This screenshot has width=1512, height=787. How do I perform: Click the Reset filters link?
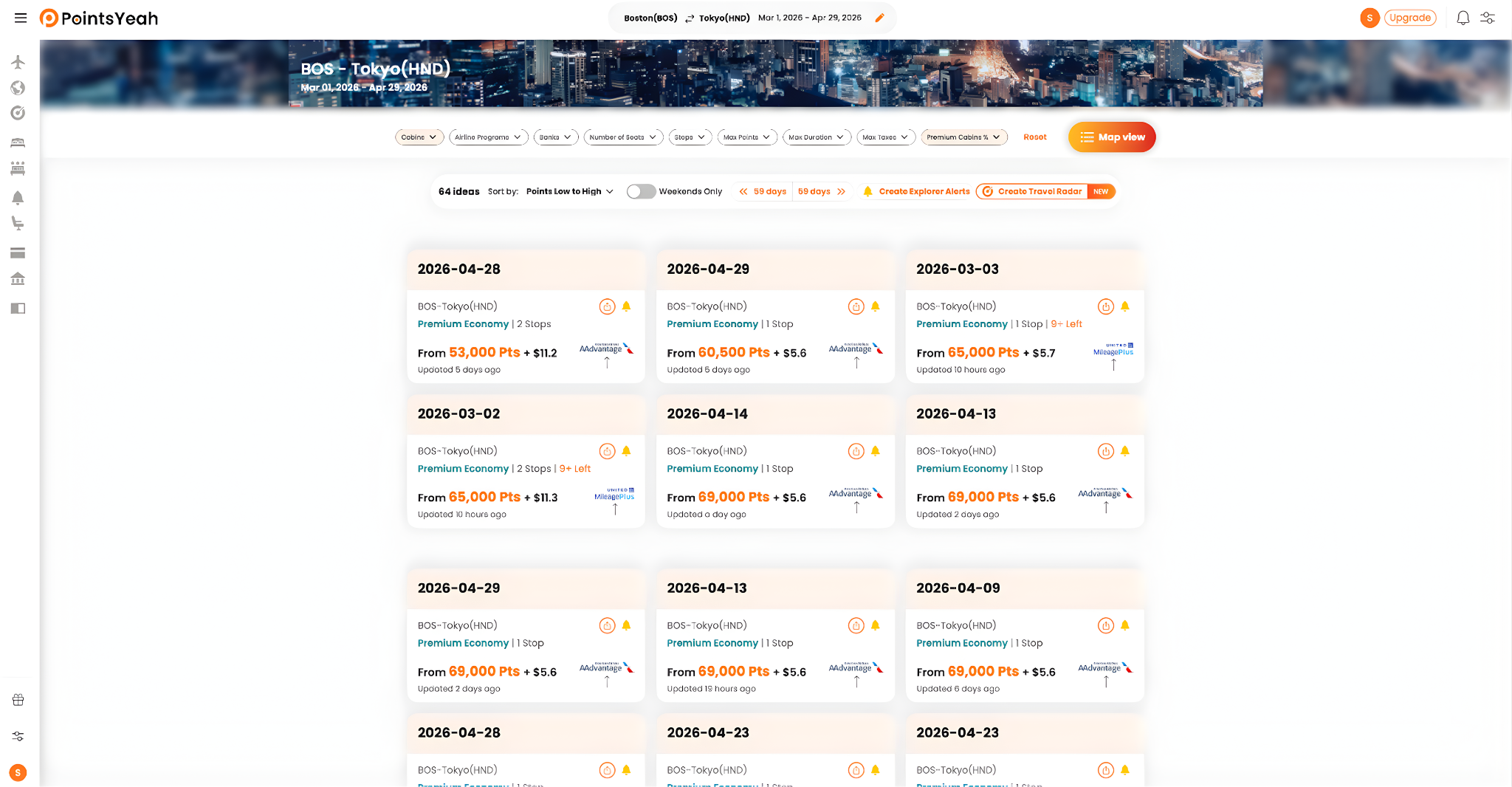click(1034, 137)
